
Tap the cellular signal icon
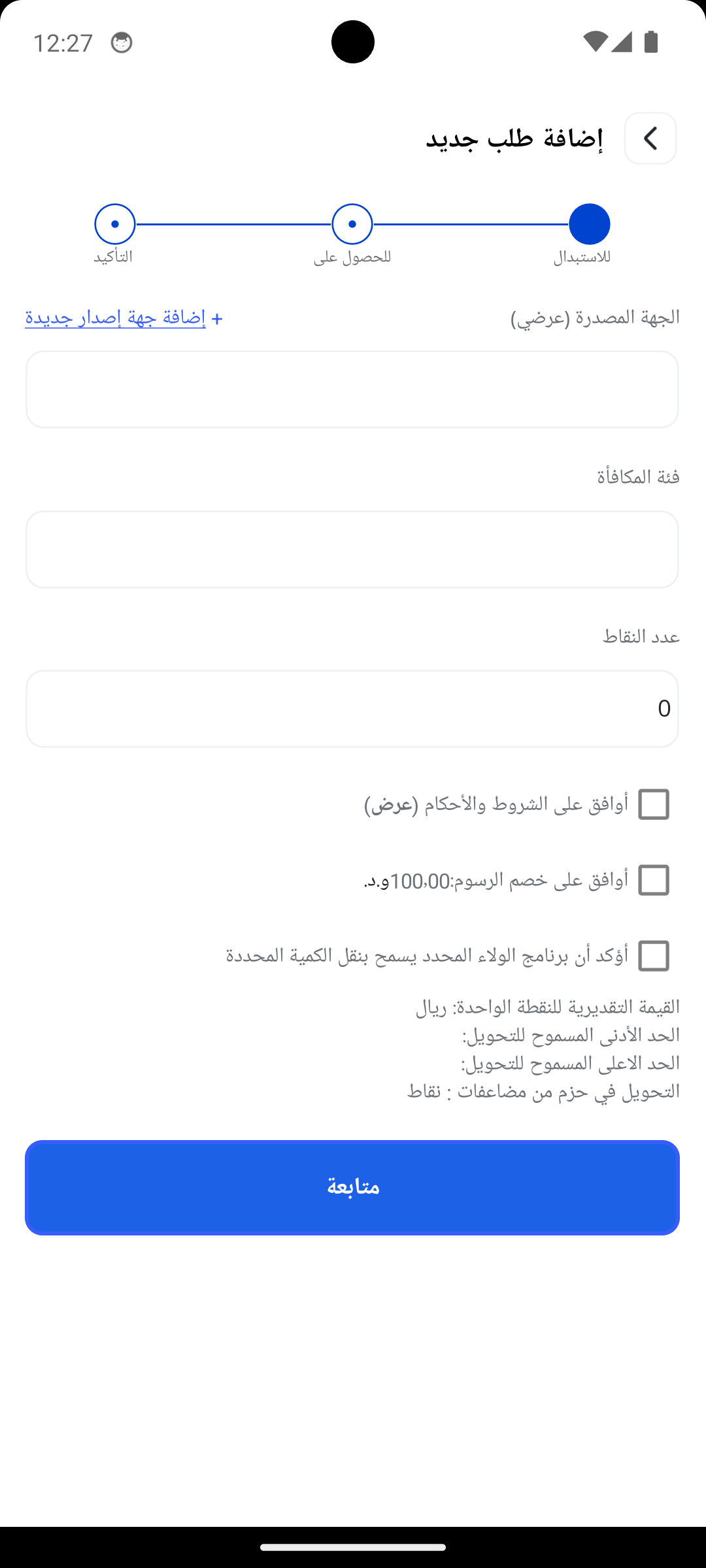coord(622,42)
